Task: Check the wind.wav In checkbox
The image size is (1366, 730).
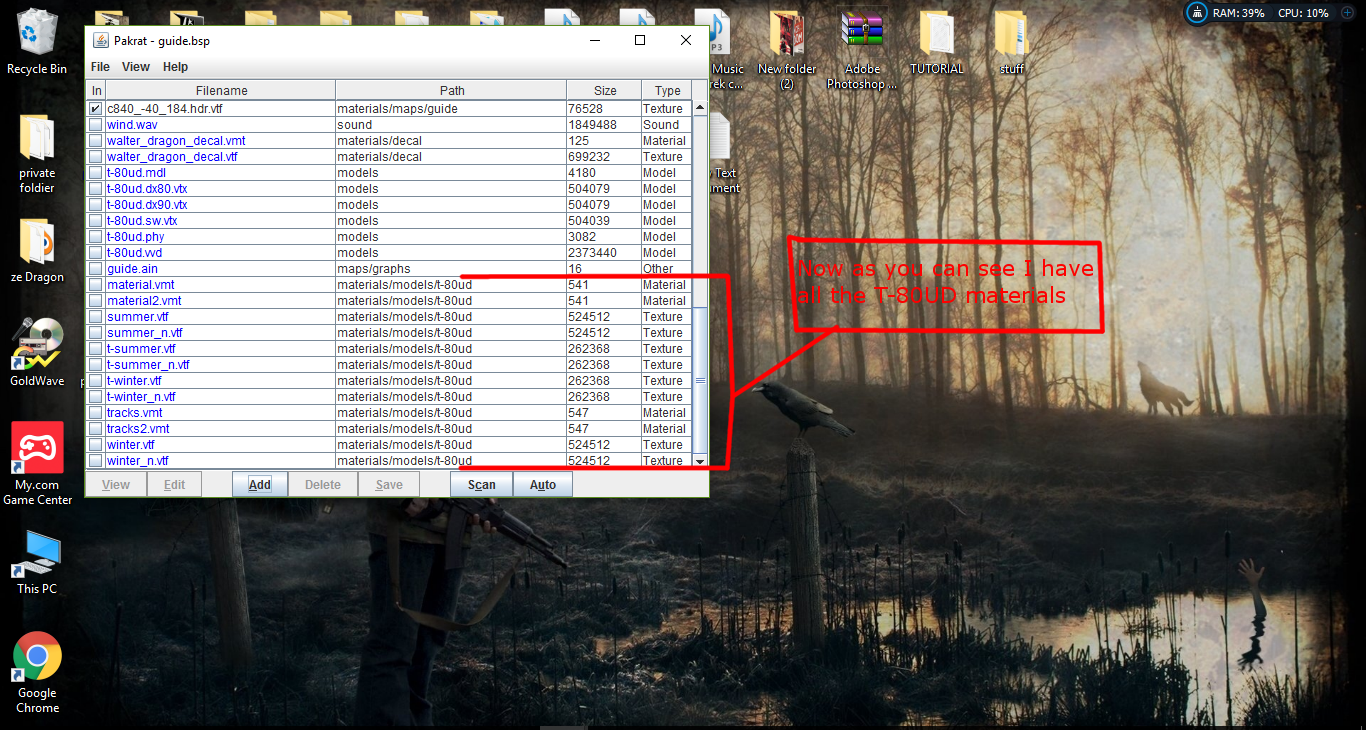Action: point(96,125)
